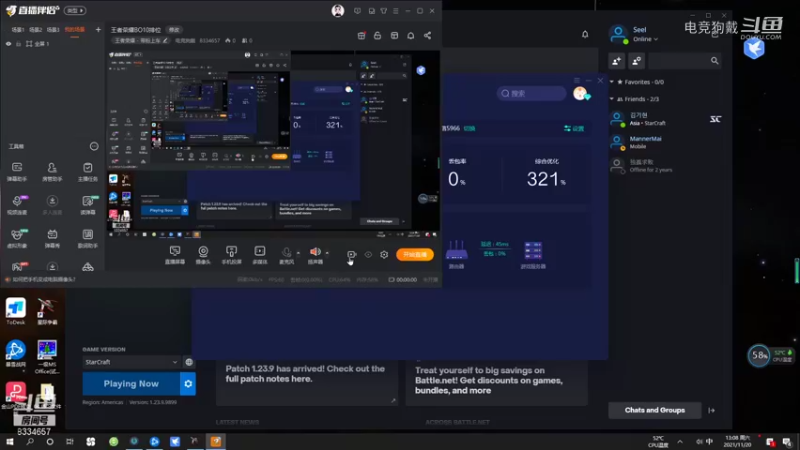Add a screen capture source

click(x=175, y=255)
